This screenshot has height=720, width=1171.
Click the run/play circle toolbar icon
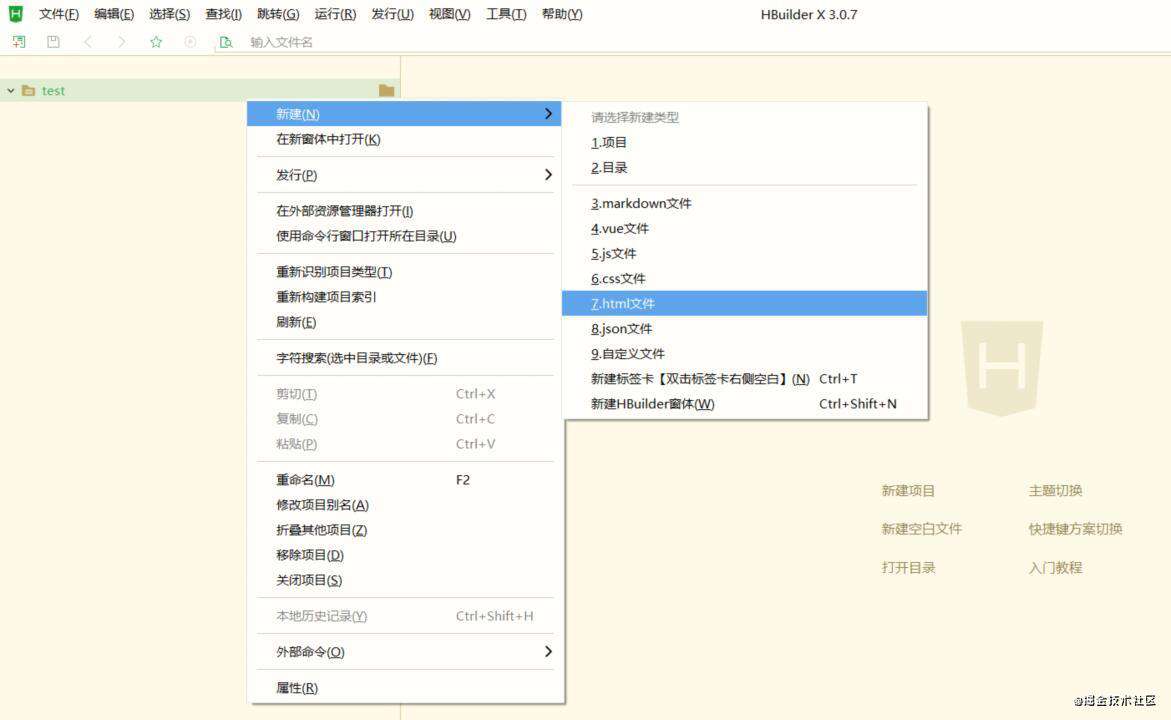(x=190, y=42)
